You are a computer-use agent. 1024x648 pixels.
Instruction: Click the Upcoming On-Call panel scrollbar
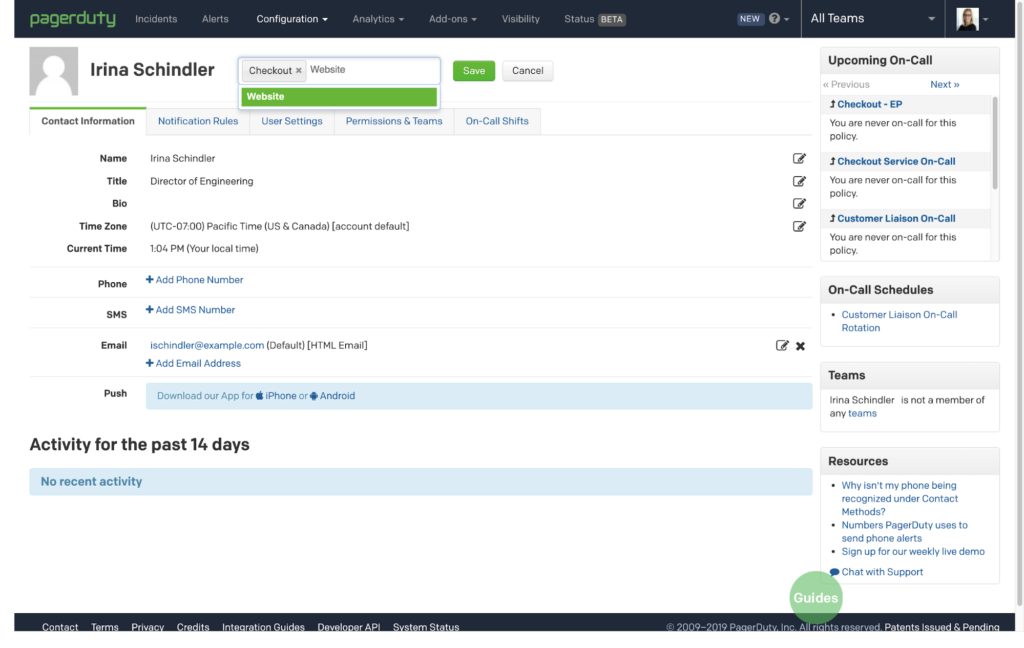point(995,142)
